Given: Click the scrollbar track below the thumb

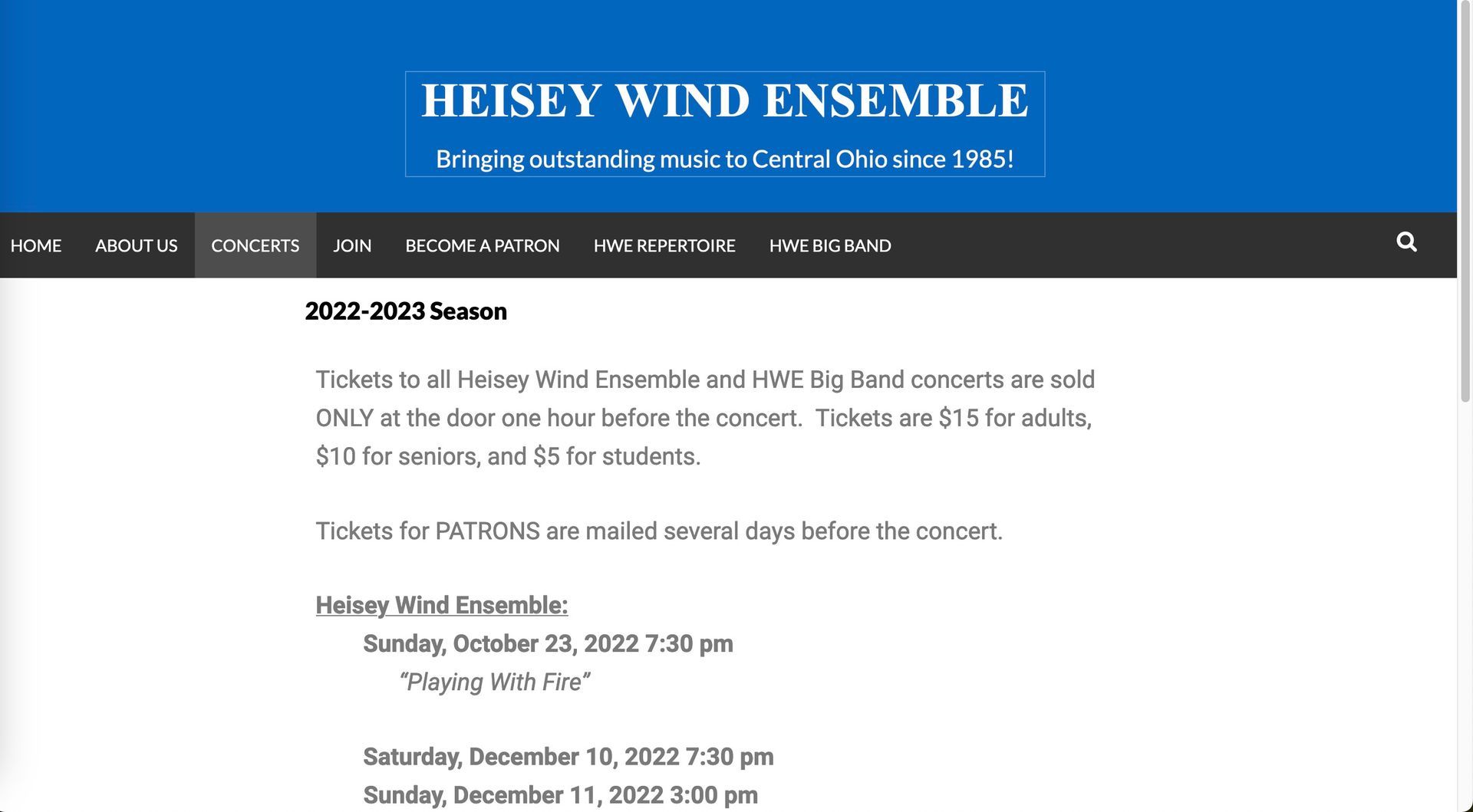Looking at the screenshot, I should pos(1465,613).
